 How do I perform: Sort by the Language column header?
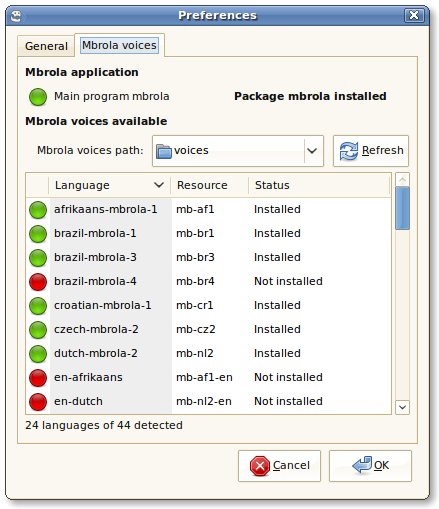tap(109, 185)
